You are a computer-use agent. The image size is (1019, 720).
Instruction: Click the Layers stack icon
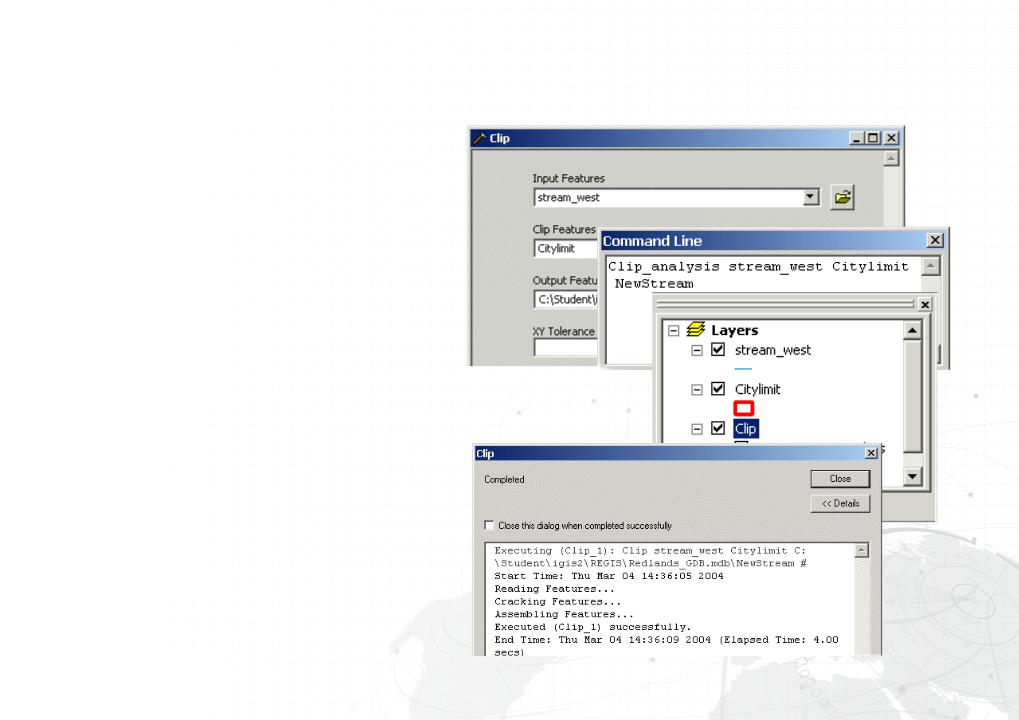[695, 329]
